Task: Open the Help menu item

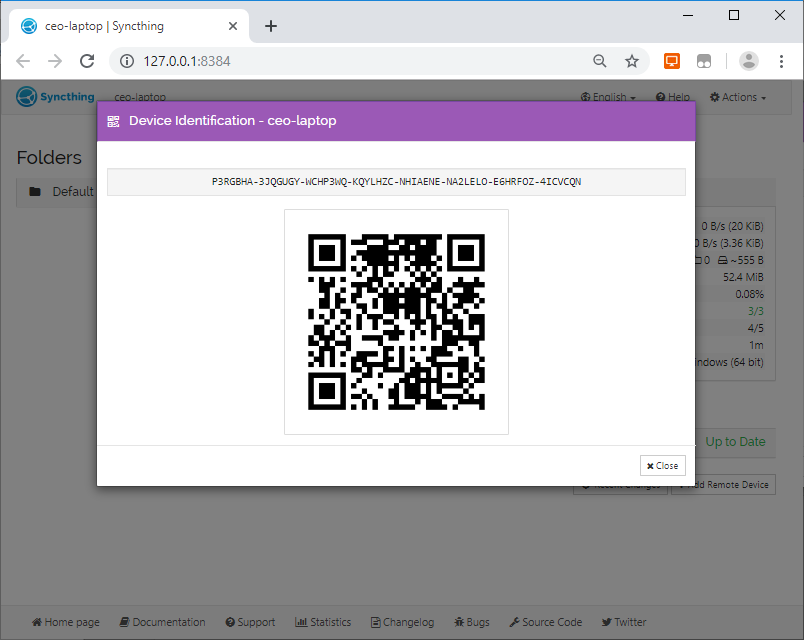Action: tap(673, 97)
